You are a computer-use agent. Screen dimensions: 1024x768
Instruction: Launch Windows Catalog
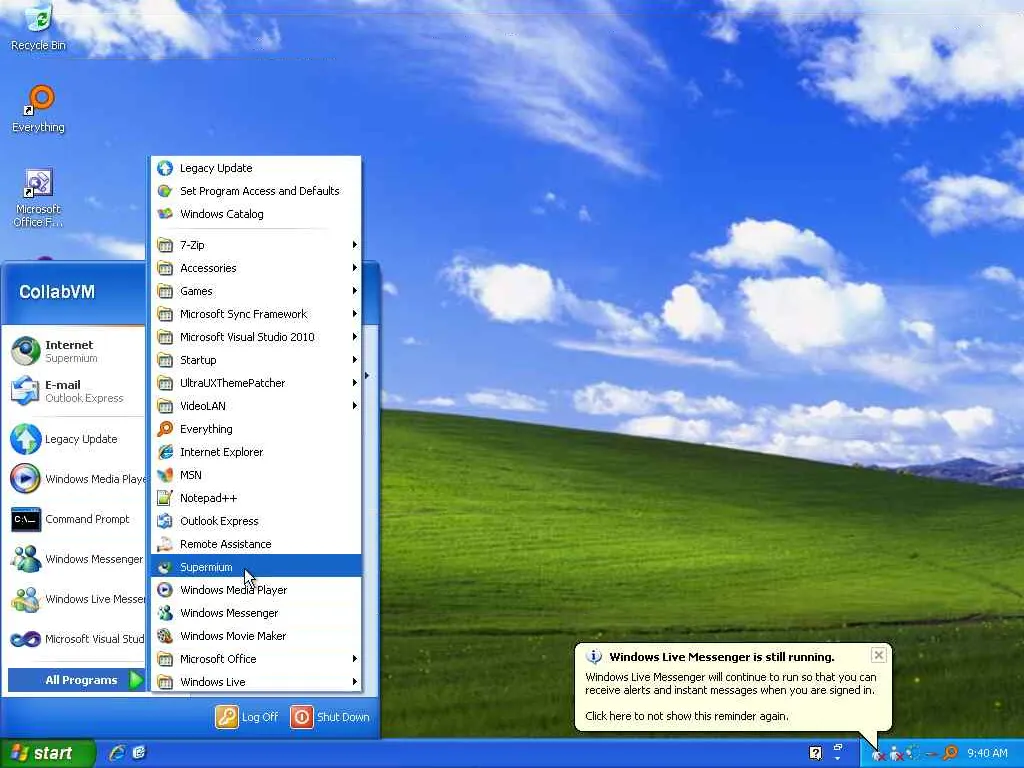[x=255, y=214]
